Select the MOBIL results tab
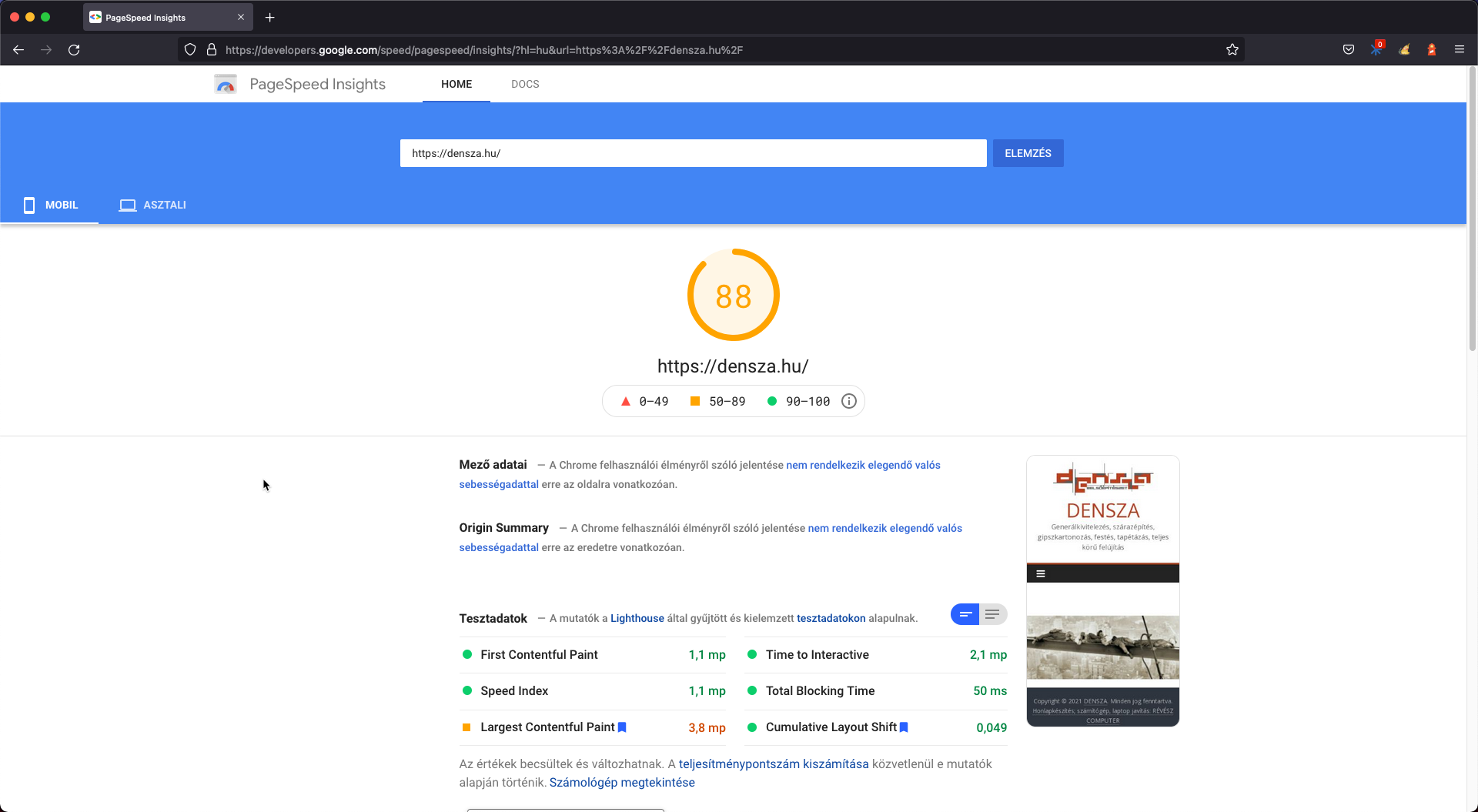 (x=50, y=205)
